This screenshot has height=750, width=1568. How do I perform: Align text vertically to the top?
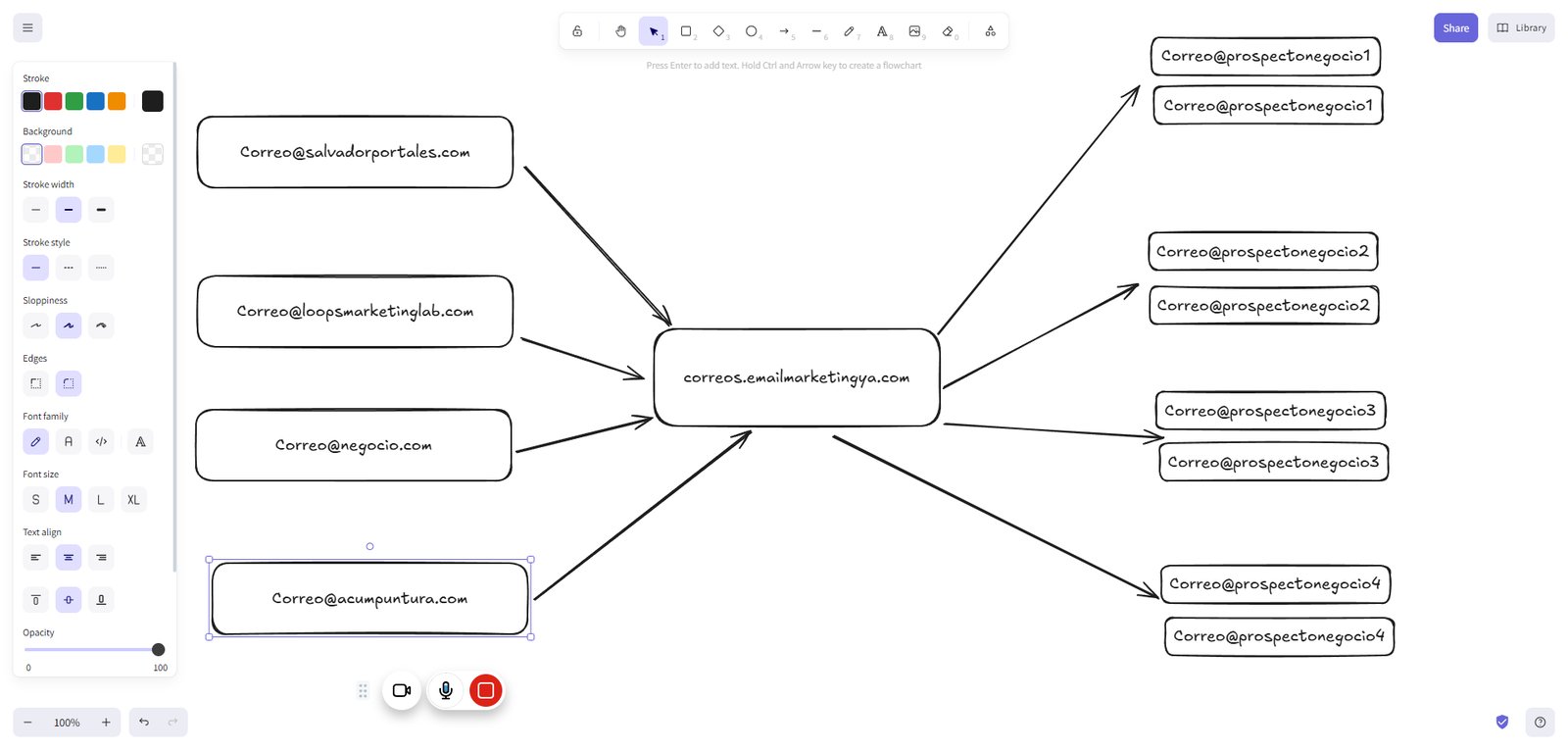[36, 600]
